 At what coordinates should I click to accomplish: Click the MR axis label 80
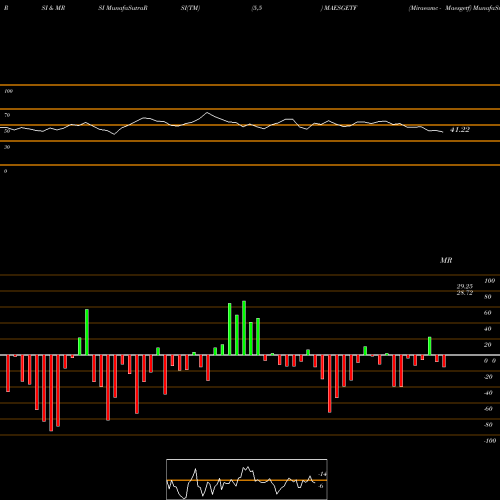tap(488, 297)
